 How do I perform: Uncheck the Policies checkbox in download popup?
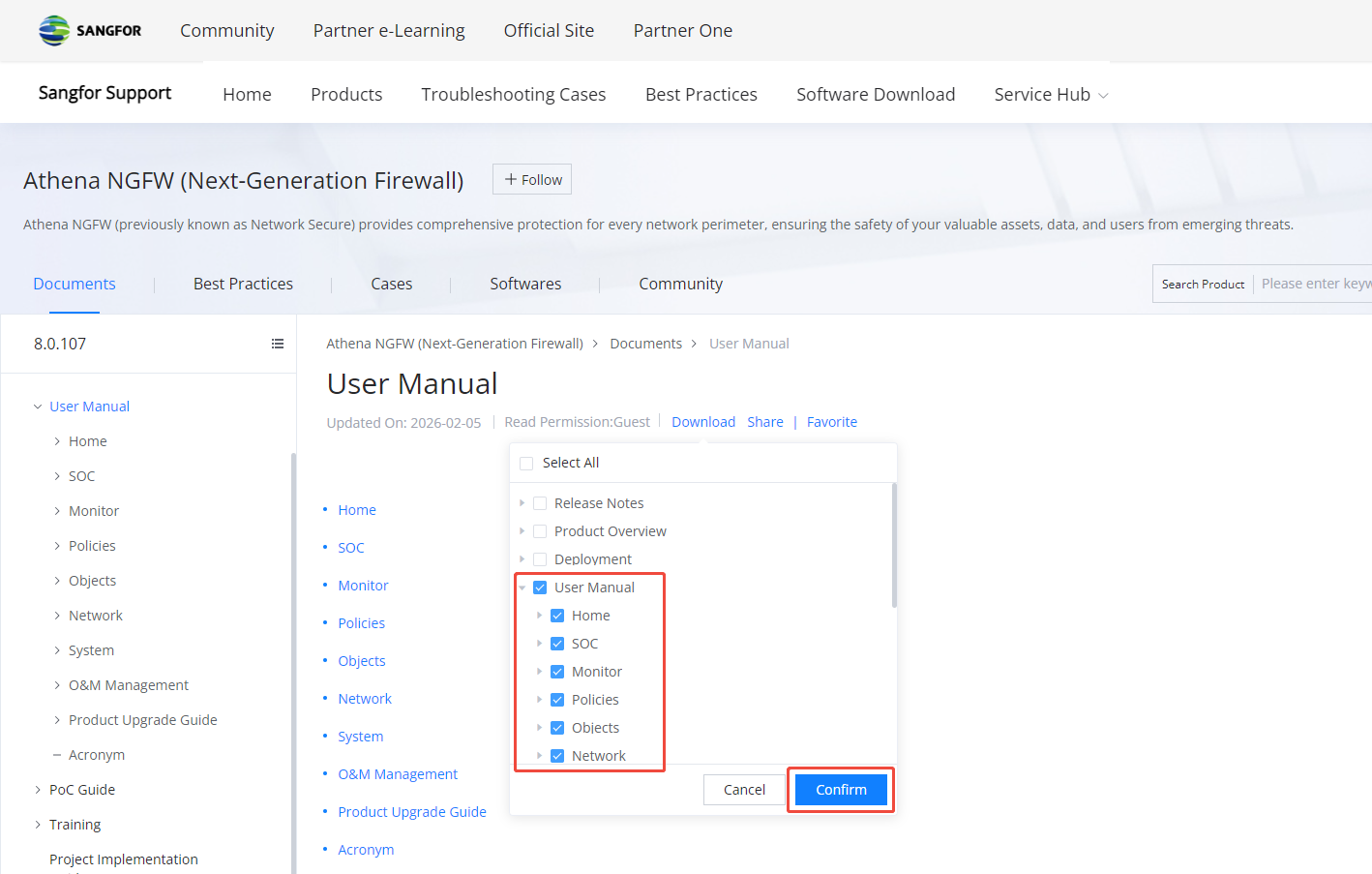point(557,700)
